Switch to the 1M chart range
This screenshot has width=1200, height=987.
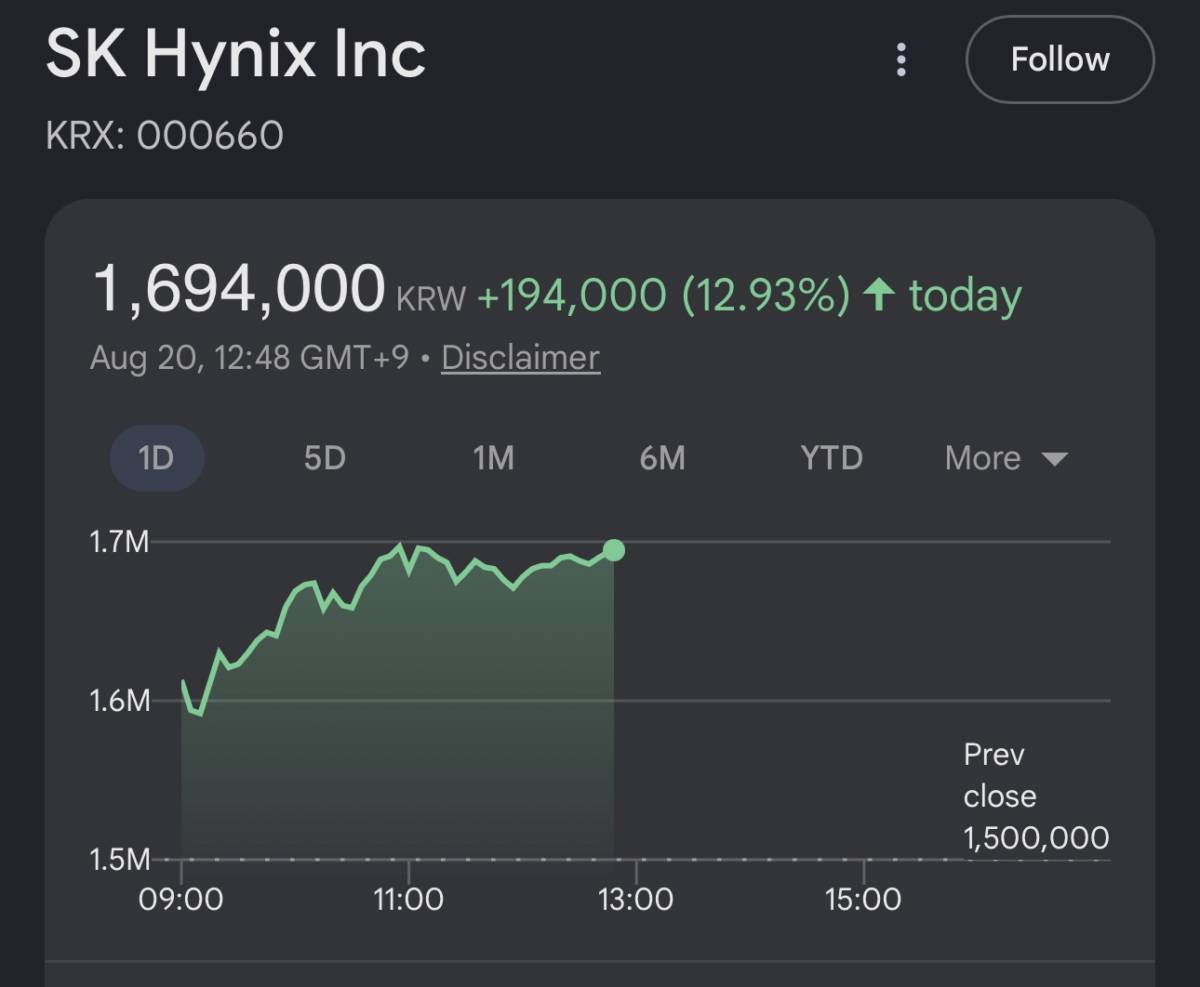493,458
